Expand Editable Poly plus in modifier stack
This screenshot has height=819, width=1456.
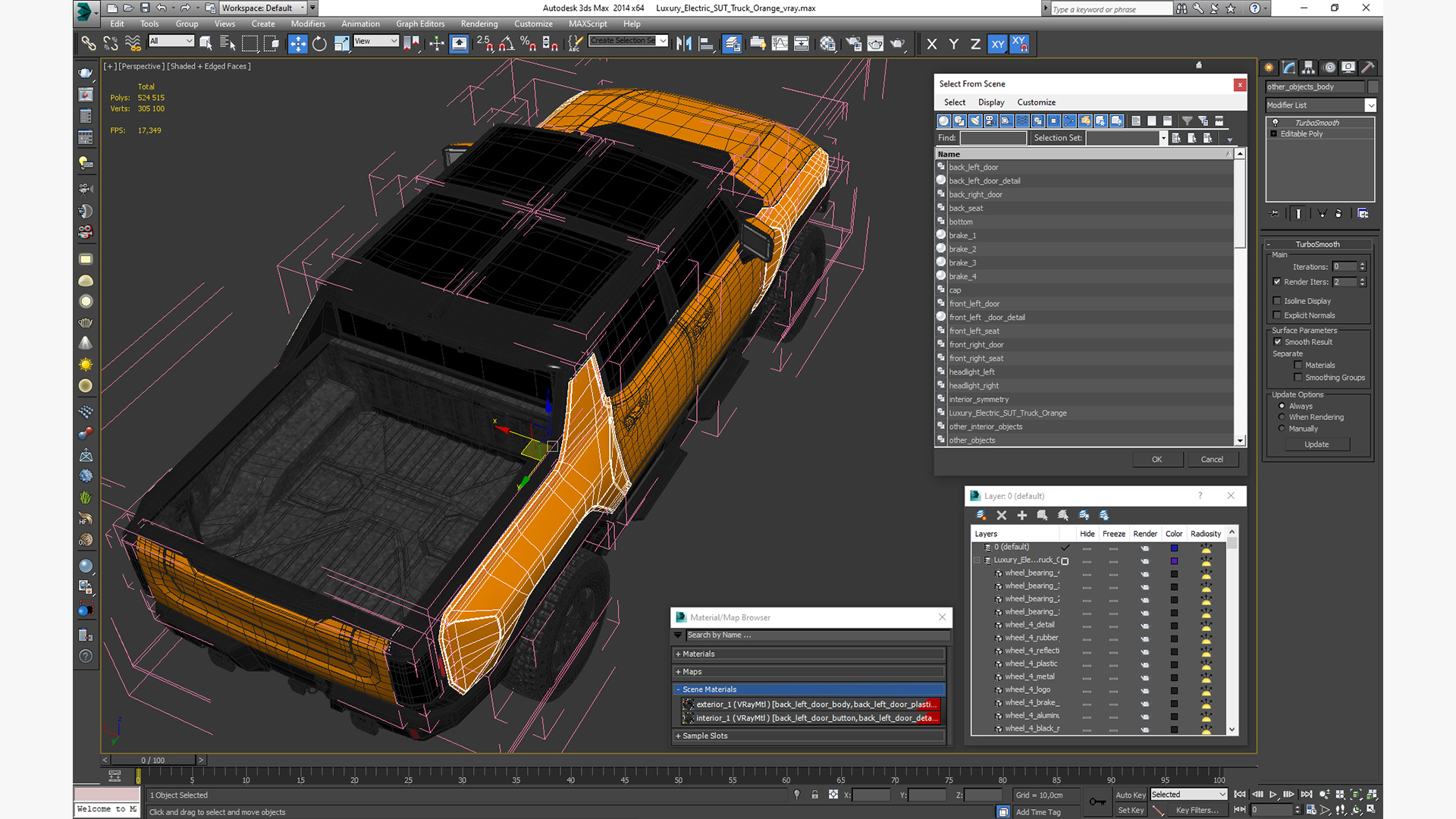click(1274, 134)
